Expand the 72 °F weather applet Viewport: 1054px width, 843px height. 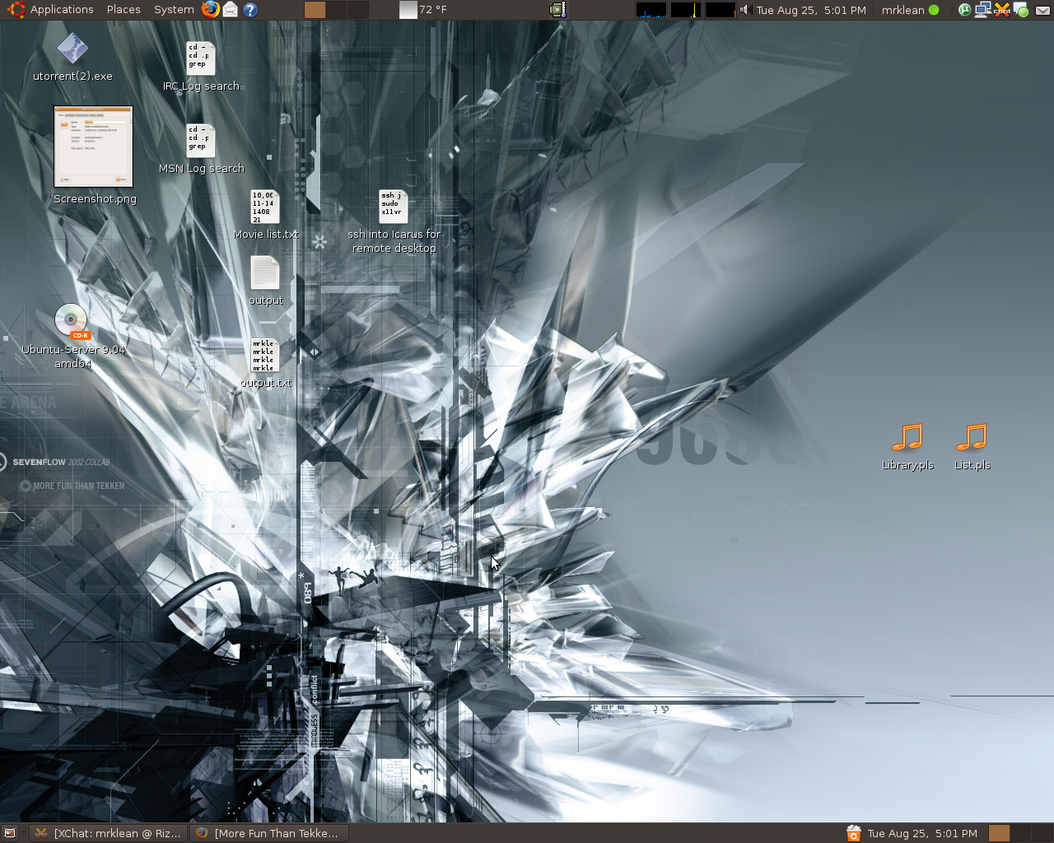(x=423, y=10)
